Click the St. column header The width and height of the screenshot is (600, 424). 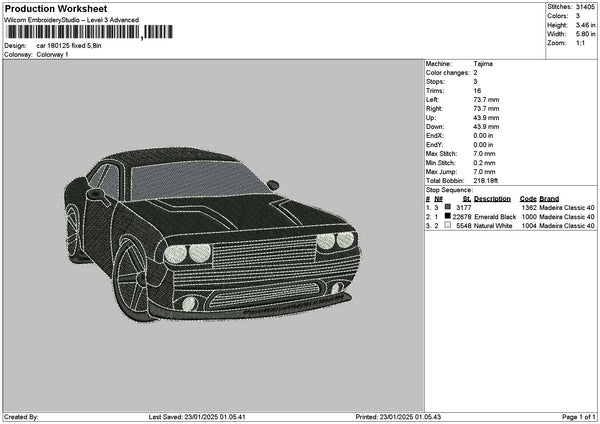[x=466, y=198]
